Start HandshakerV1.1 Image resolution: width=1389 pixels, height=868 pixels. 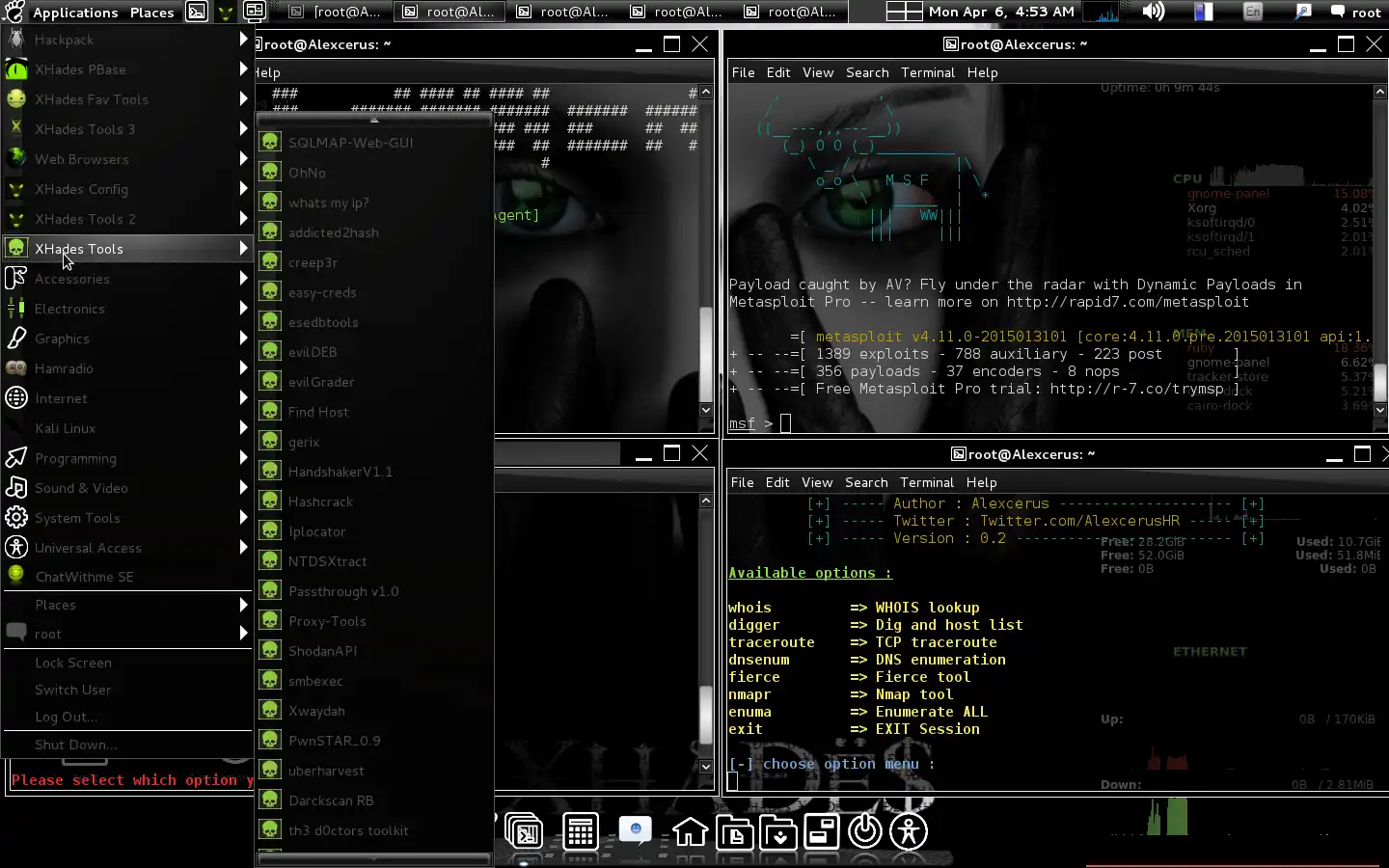pyautogui.click(x=374, y=471)
